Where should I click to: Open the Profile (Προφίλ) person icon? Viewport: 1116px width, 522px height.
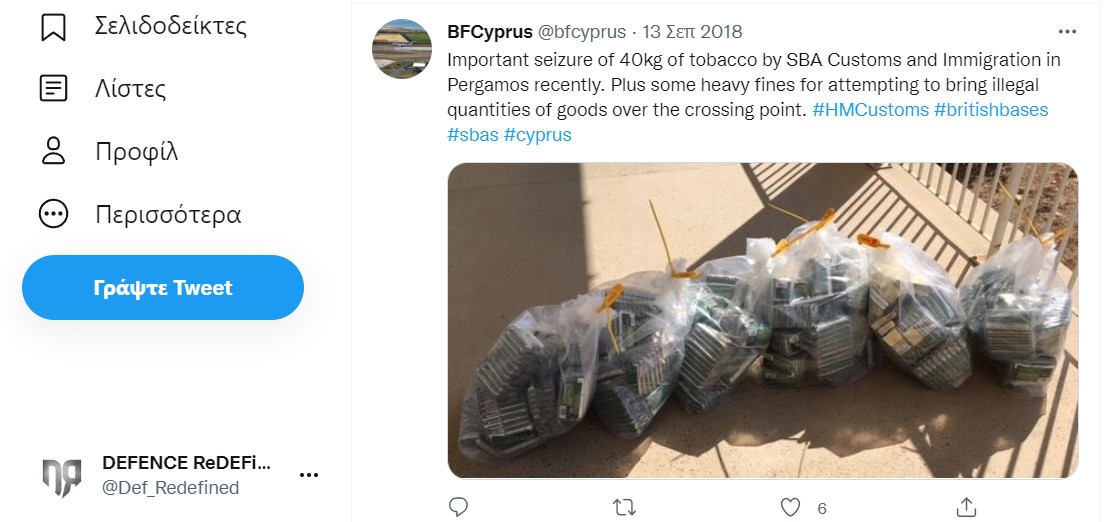(x=52, y=152)
